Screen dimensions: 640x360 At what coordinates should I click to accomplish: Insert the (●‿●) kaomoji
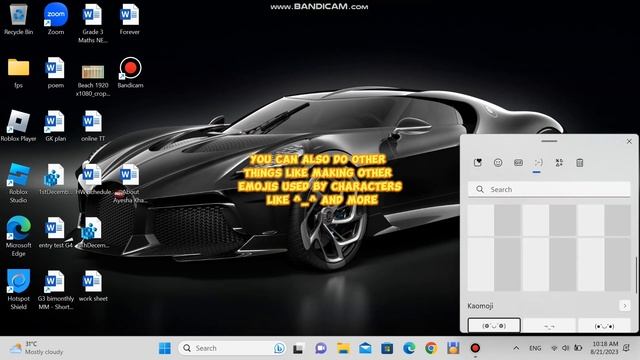tap(604, 325)
